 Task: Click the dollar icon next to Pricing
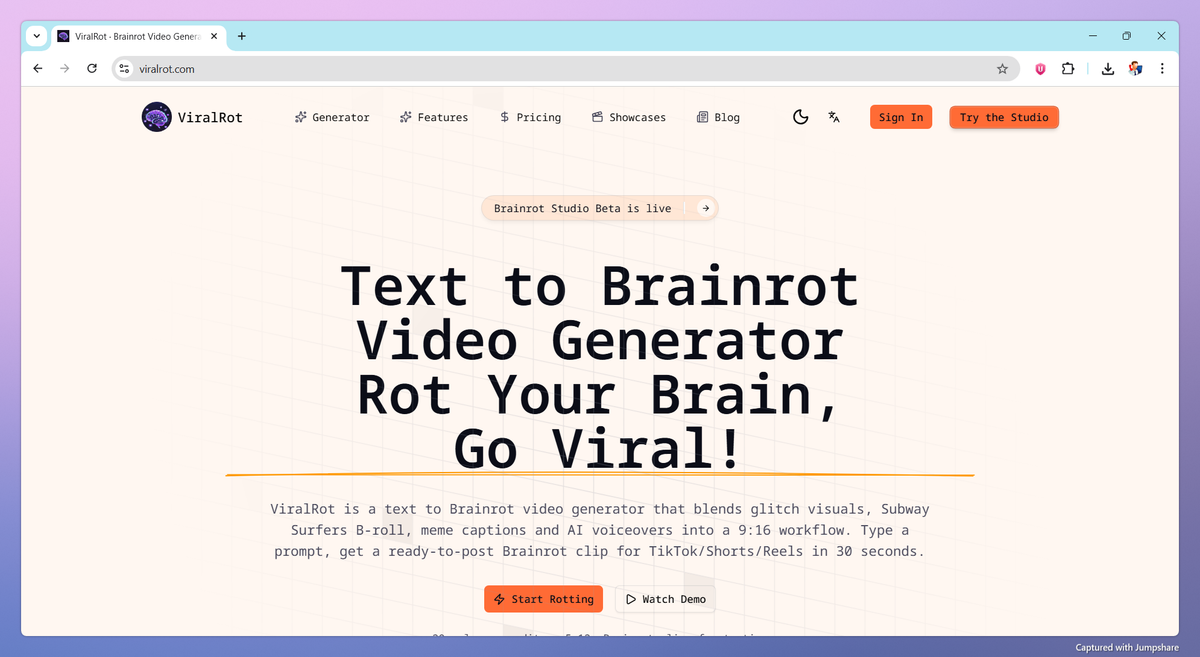point(503,117)
